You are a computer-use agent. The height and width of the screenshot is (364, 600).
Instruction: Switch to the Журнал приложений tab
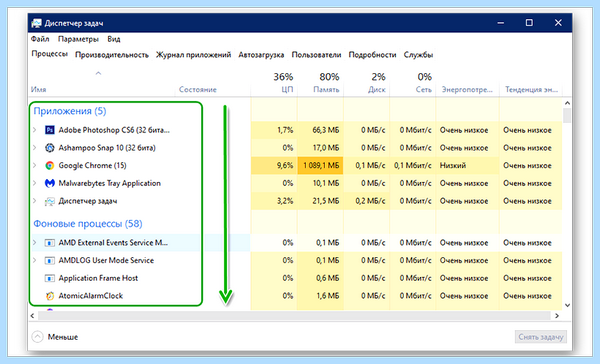[x=193, y=55]
